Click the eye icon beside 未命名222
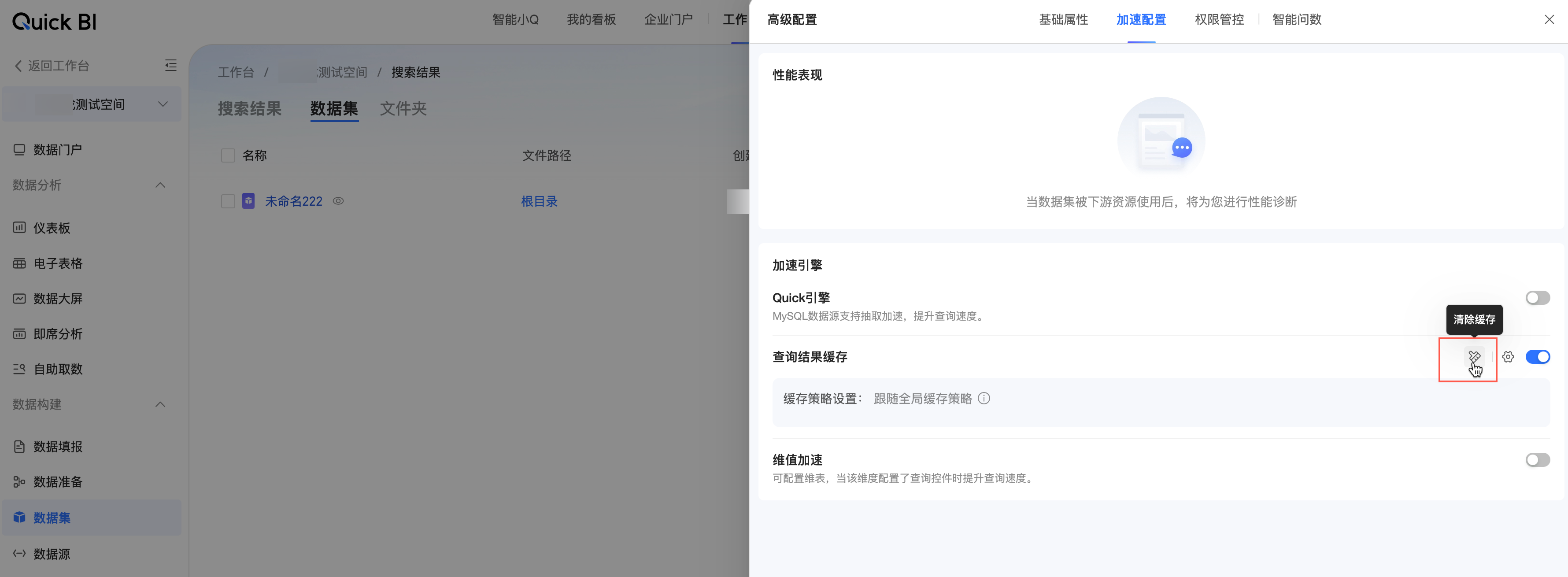This screenshot has width=1568, height=577. pos(338,201)
